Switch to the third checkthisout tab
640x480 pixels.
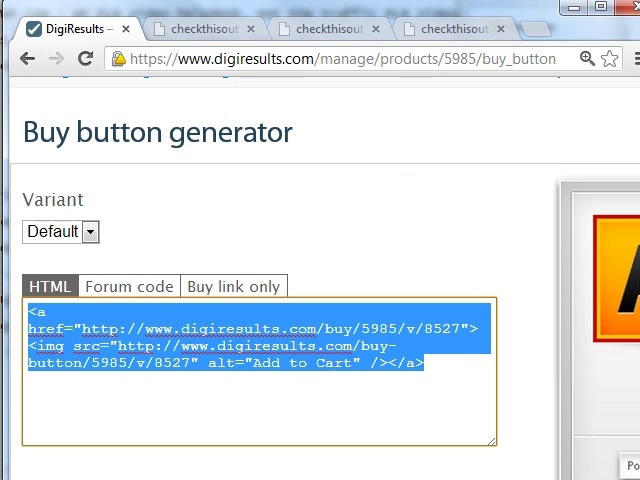tap(456, 29)
